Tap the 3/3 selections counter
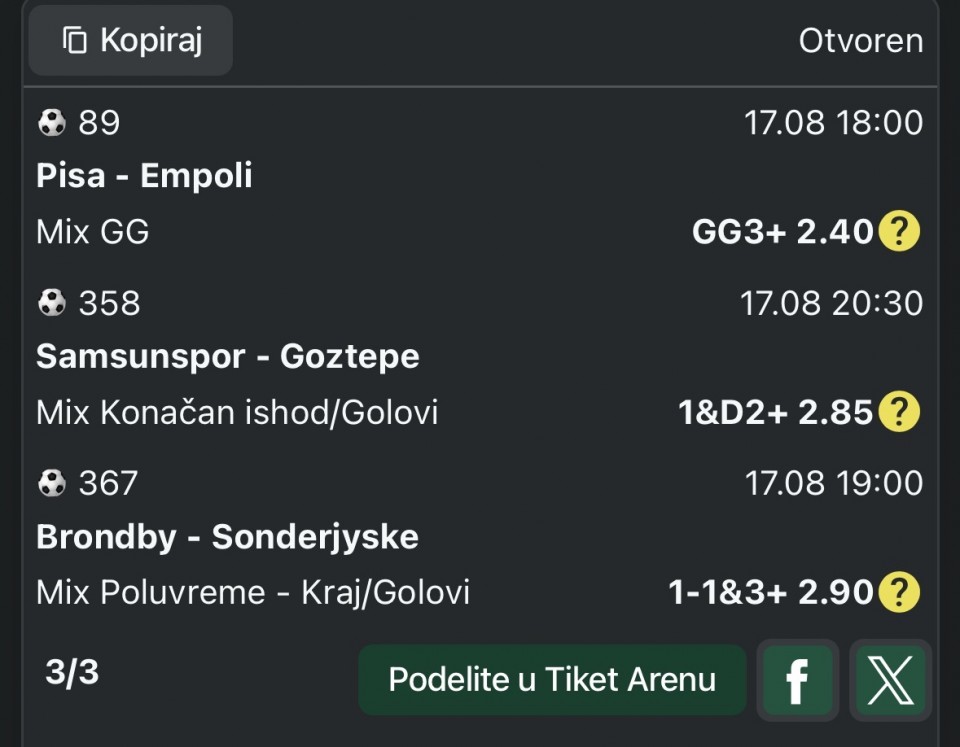 (x=72, y=672)
